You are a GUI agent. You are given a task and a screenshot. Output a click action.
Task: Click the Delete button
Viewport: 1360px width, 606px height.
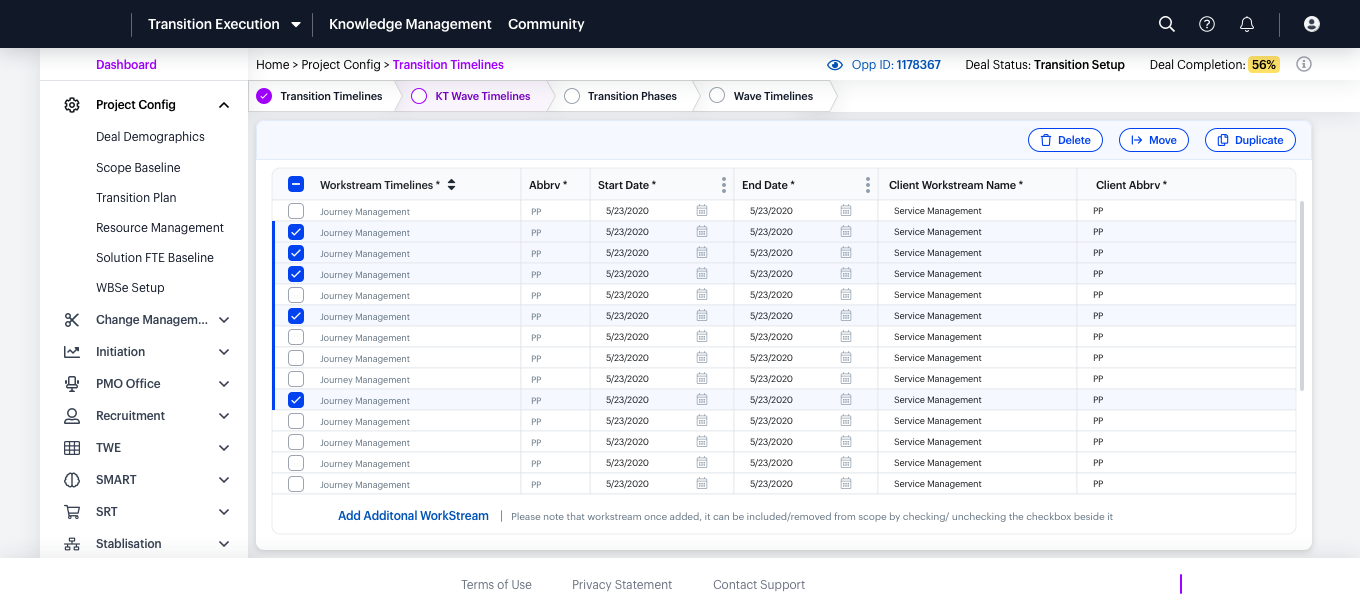click(1065, 140)
